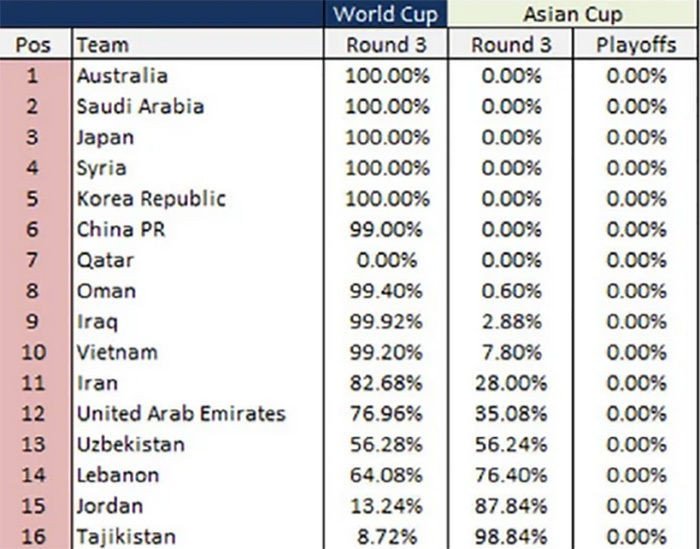Click the Playoffs column header

point(636,45)
